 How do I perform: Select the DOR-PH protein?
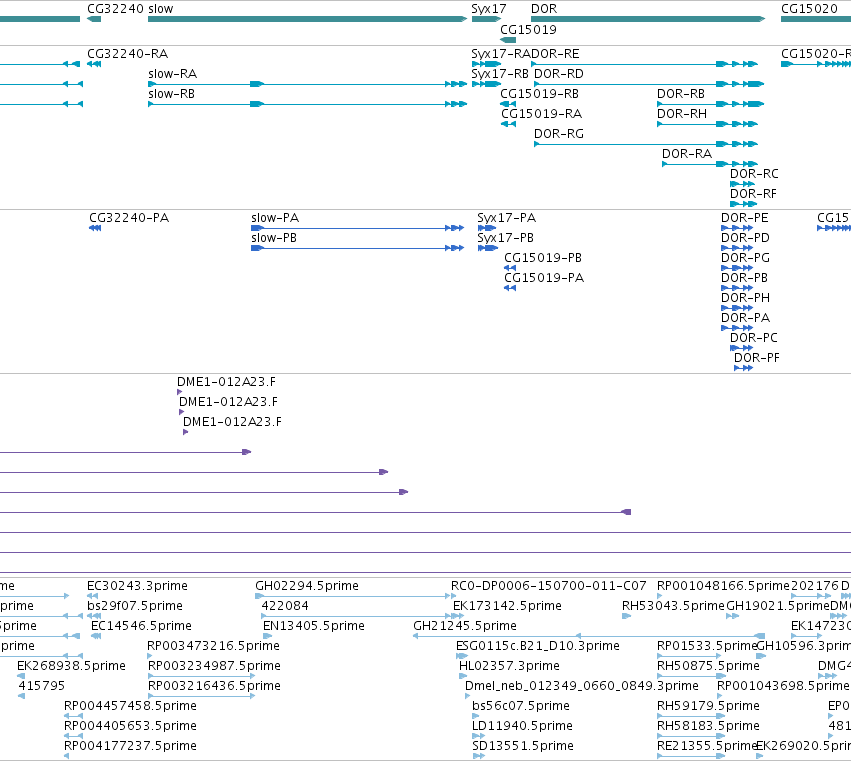(x=737, y=308)
